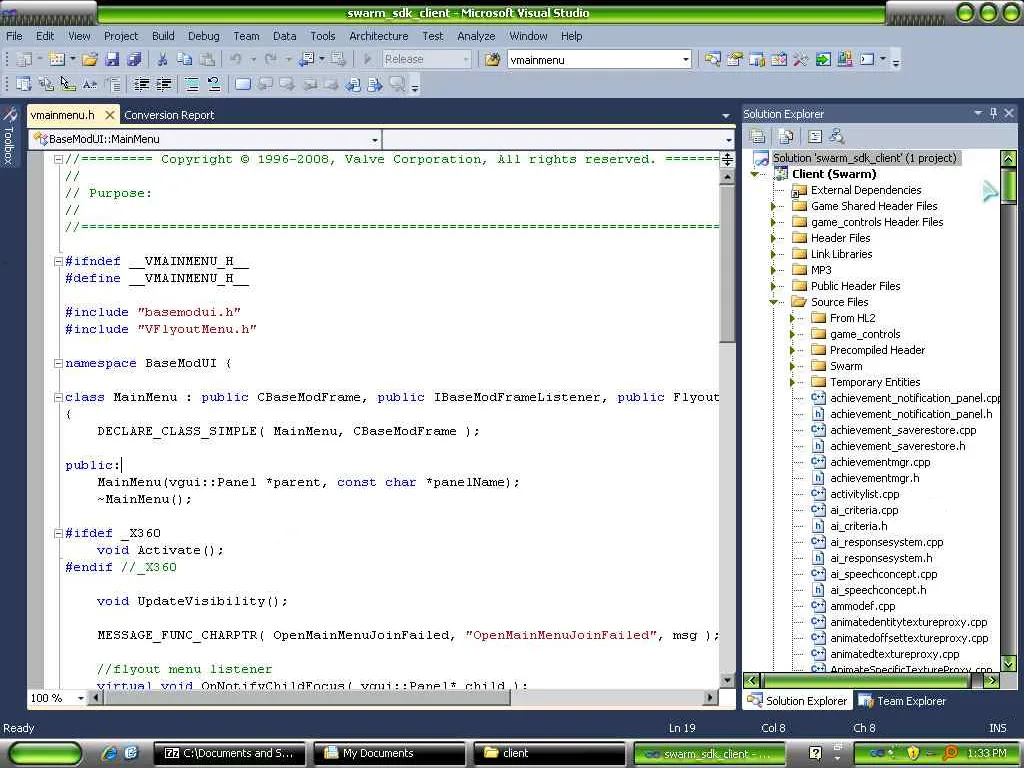Select ammodef.cpp in the solution tree

coord(863,606)
